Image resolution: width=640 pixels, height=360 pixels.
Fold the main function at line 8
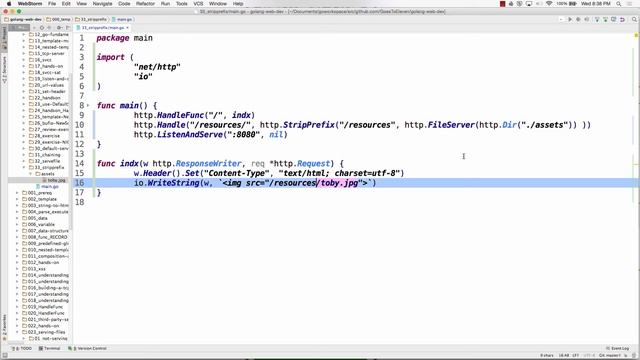click(88, 105)
